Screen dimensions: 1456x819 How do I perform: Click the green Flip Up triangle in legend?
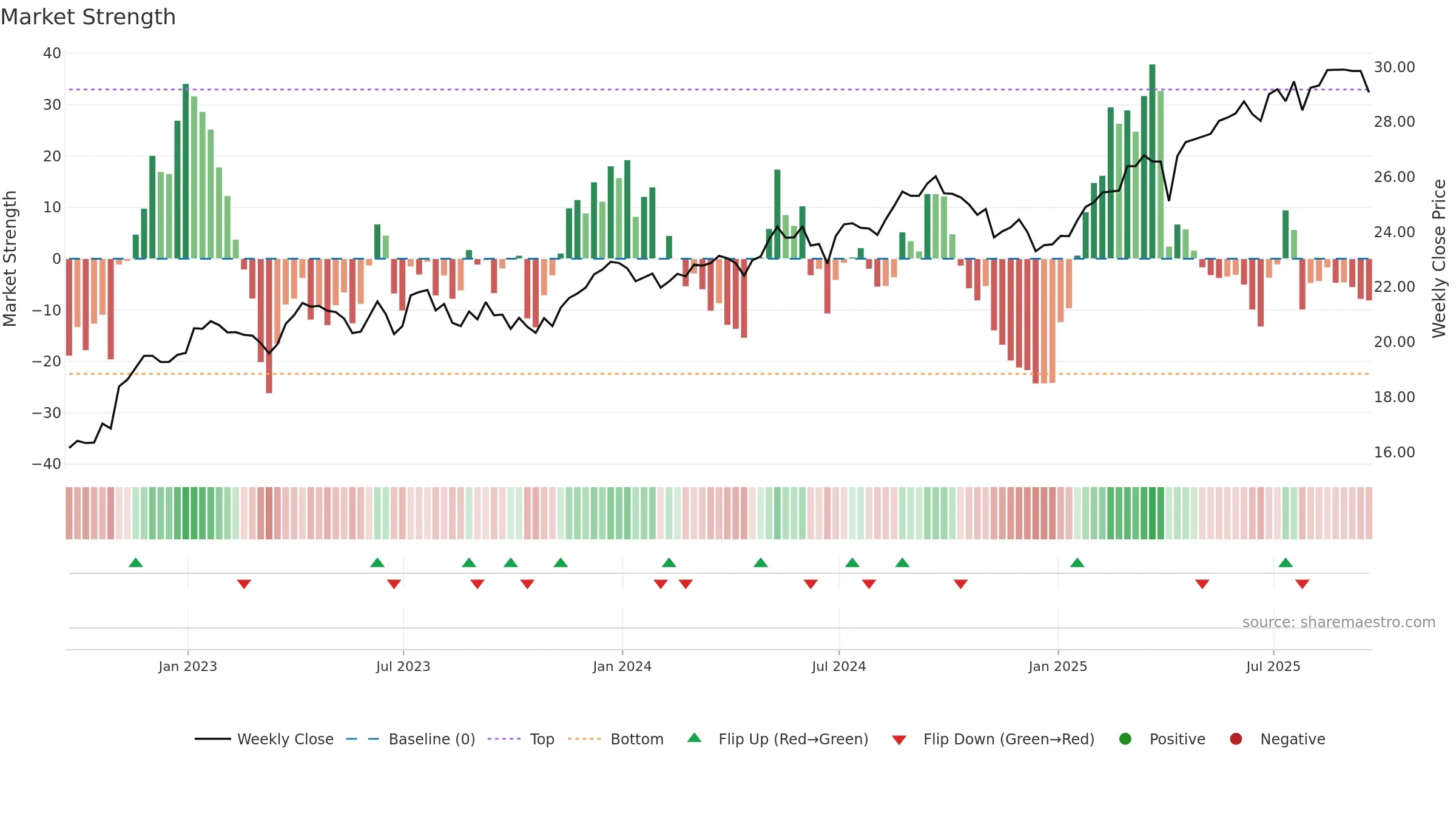coord(695,738)
